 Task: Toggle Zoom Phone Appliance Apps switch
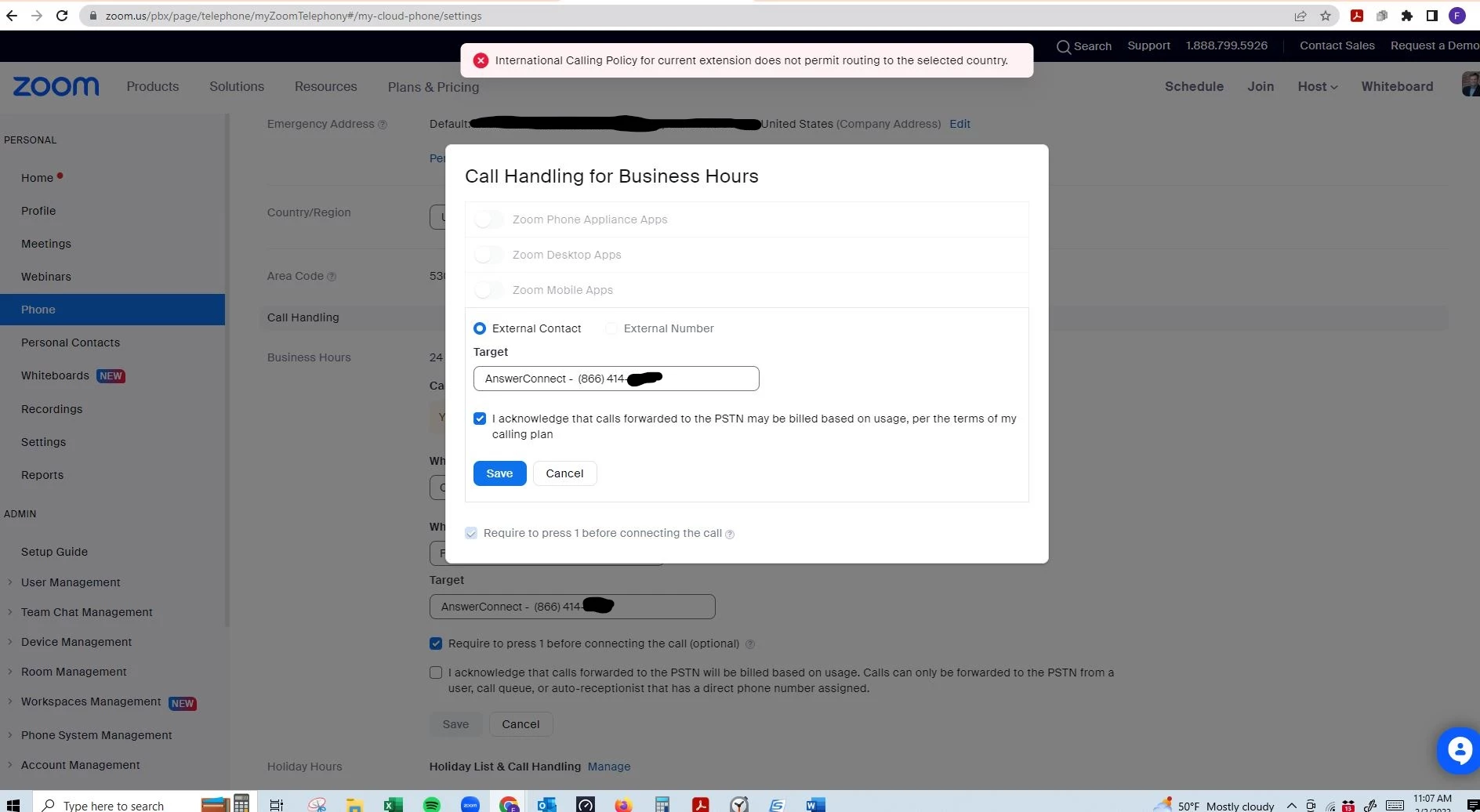point(489,219)
